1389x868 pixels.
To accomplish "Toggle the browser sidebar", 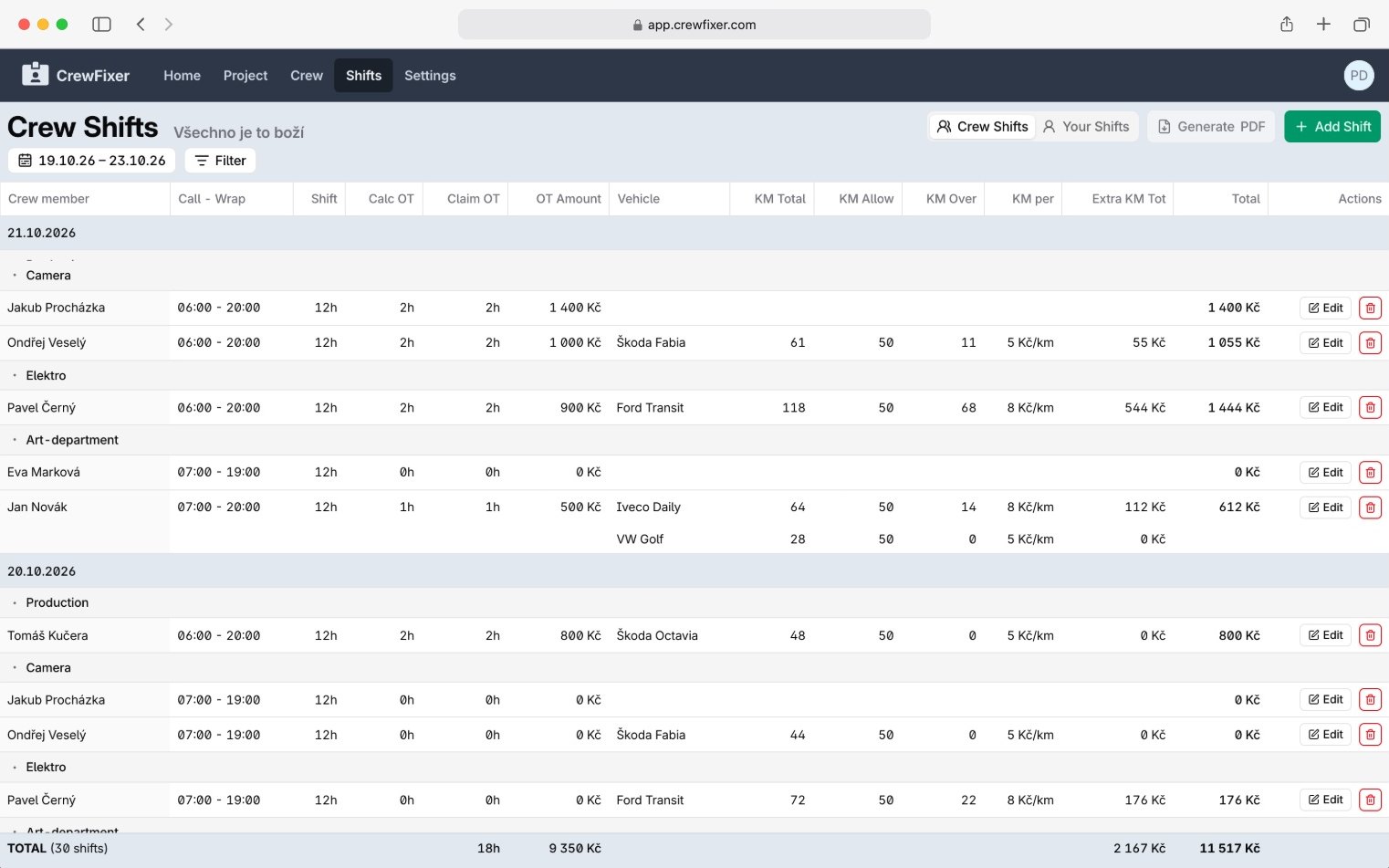I will (x=102, y=25).
